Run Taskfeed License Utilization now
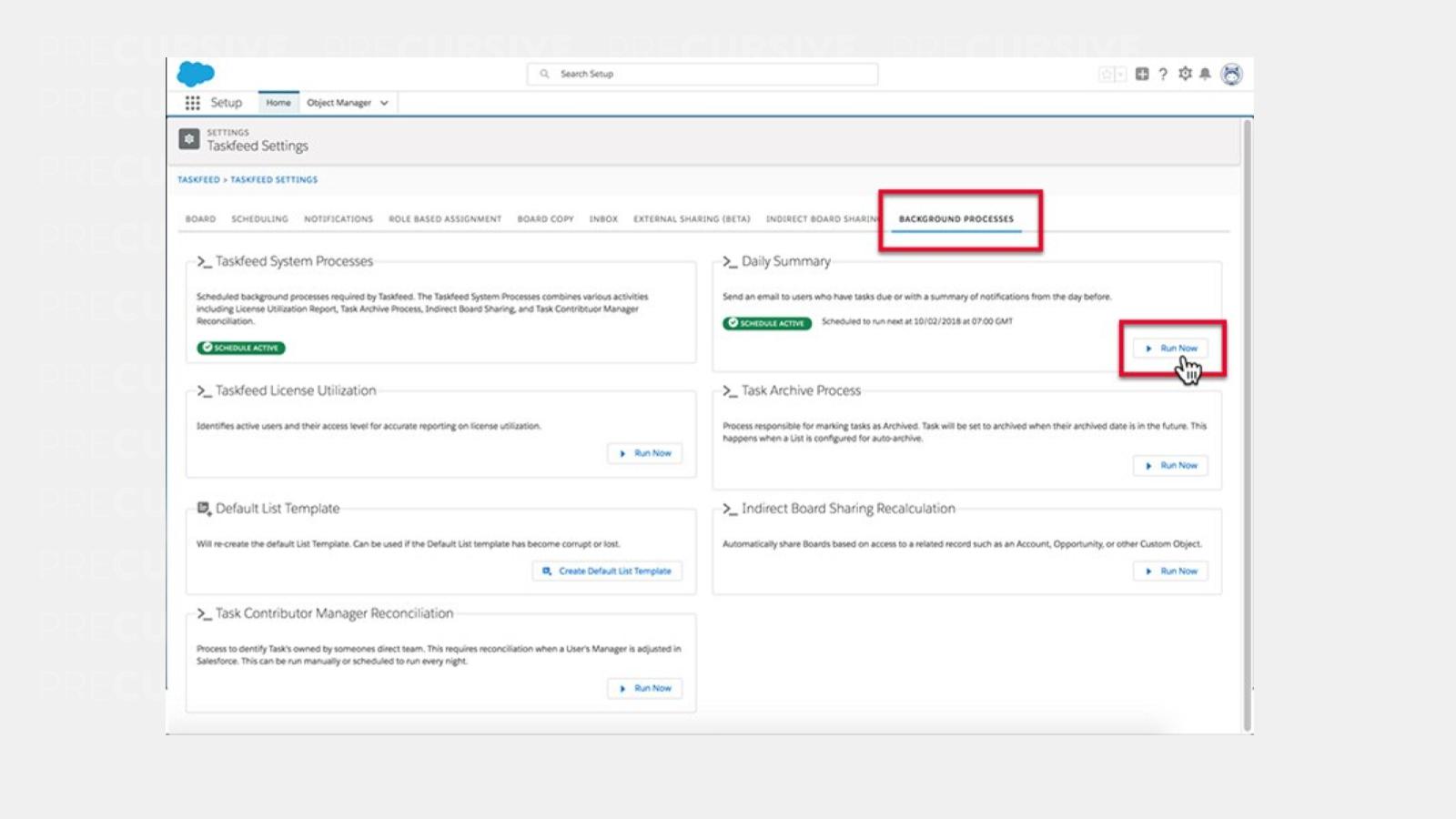This screenshot has height=819, width=1456. [x=645, y=453]
